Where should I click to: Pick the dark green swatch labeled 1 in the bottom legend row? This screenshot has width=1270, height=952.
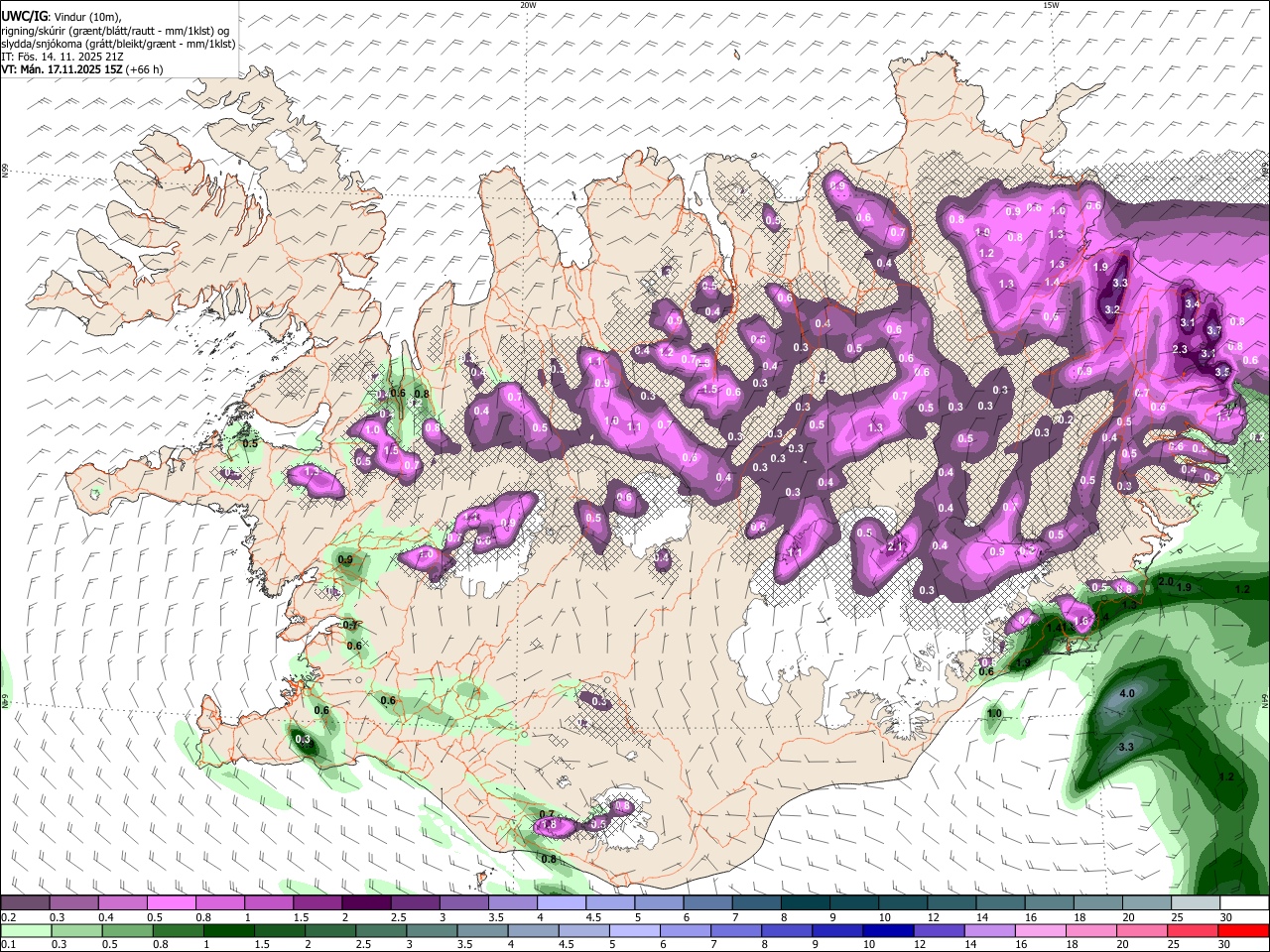(x=228, y=931)
